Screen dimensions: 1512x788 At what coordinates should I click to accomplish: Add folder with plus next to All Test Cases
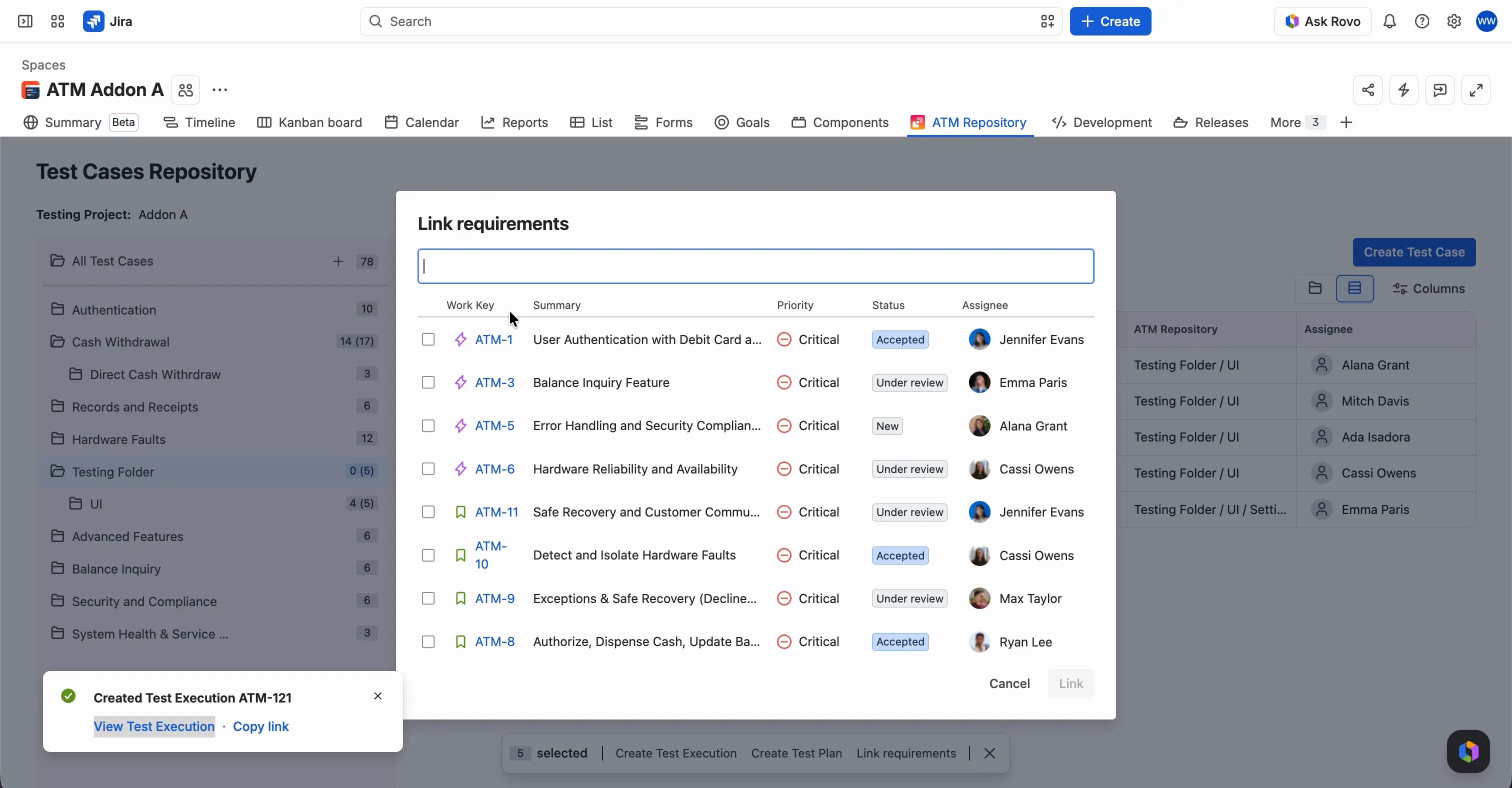pyautogui.click(x=338, y=261)
